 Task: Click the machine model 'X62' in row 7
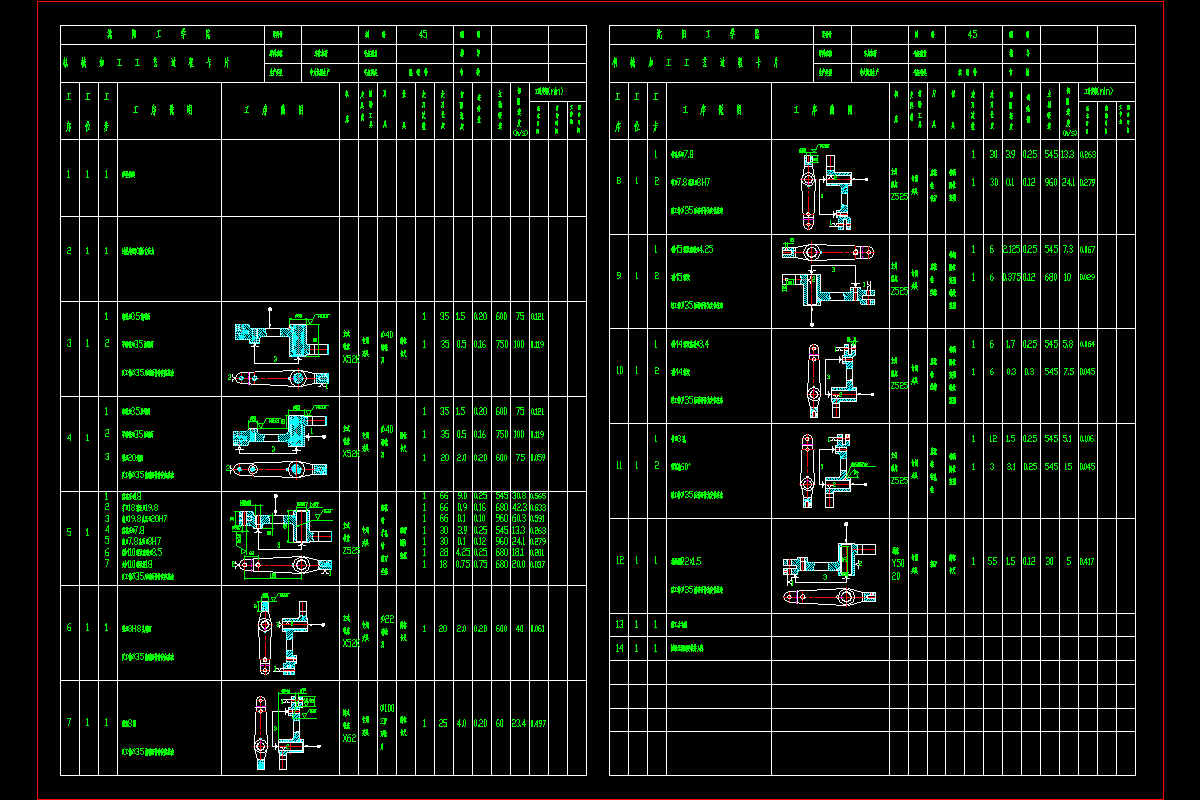[349, 738]
